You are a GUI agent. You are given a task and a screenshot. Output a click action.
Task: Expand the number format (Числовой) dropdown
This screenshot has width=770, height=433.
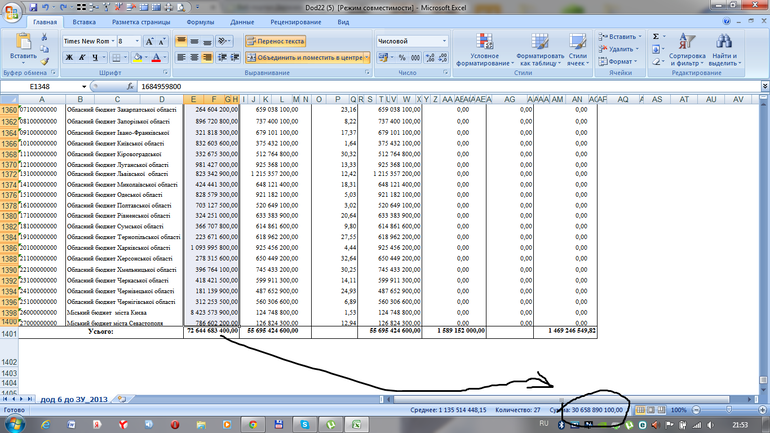click(x=443, y=41)
